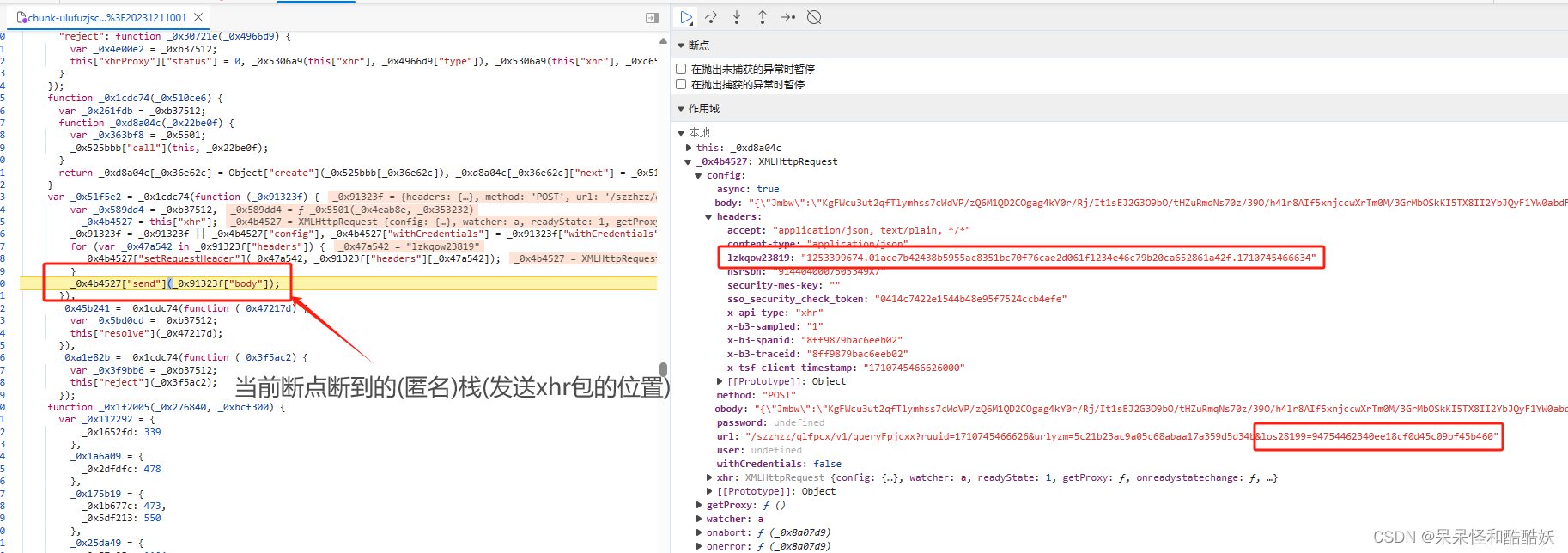Screen dimensions: 1568x553
Task: Step into the next function call
Action: (x=737, y=17)
